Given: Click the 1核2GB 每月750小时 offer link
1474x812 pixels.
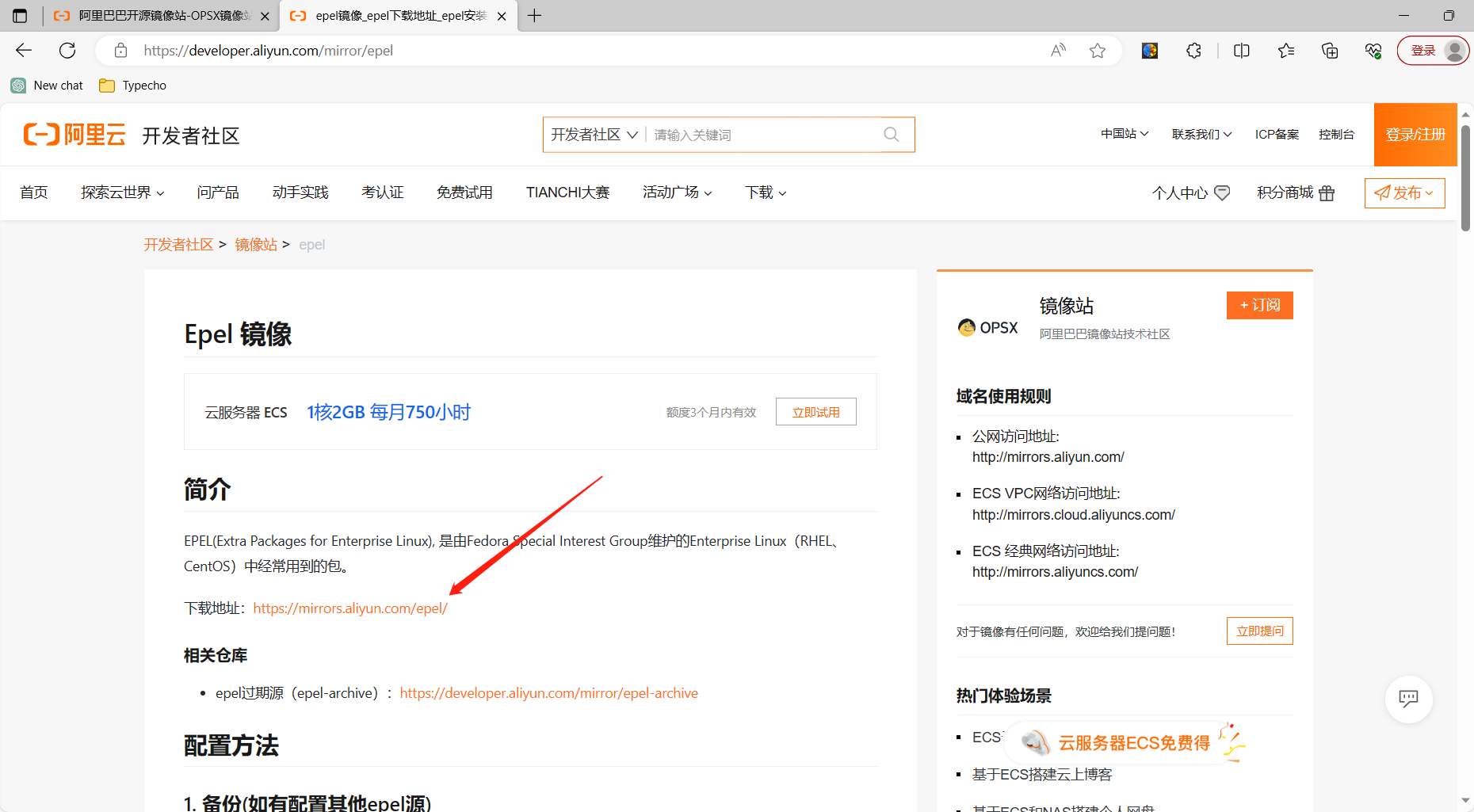Looking at the screenshot, I should [388, 412].
